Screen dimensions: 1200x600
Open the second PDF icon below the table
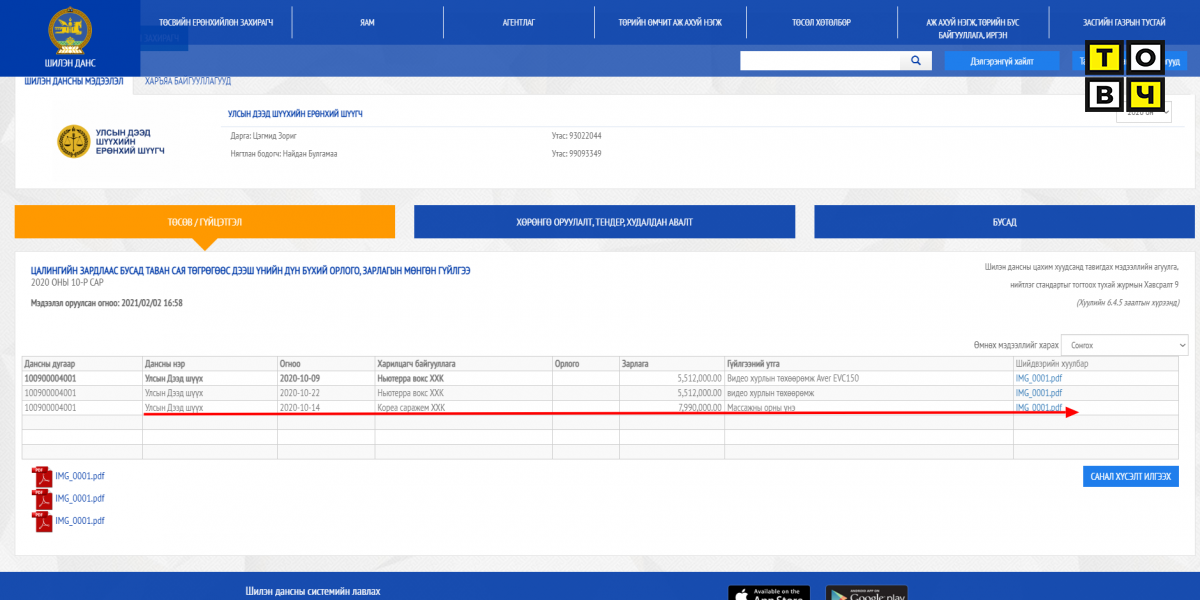click(x=43, y=498)
